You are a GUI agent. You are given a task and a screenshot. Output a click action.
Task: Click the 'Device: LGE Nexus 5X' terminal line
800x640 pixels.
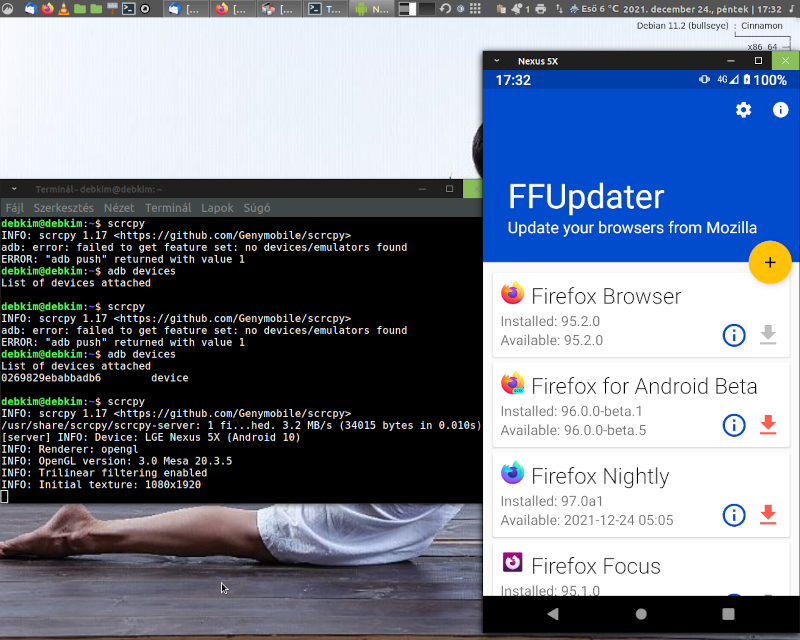point(151,437)
